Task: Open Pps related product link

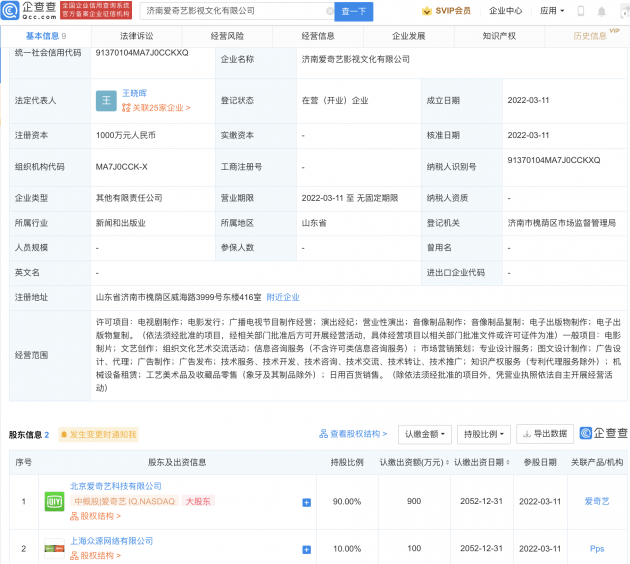Action: (x=597, y=549)
